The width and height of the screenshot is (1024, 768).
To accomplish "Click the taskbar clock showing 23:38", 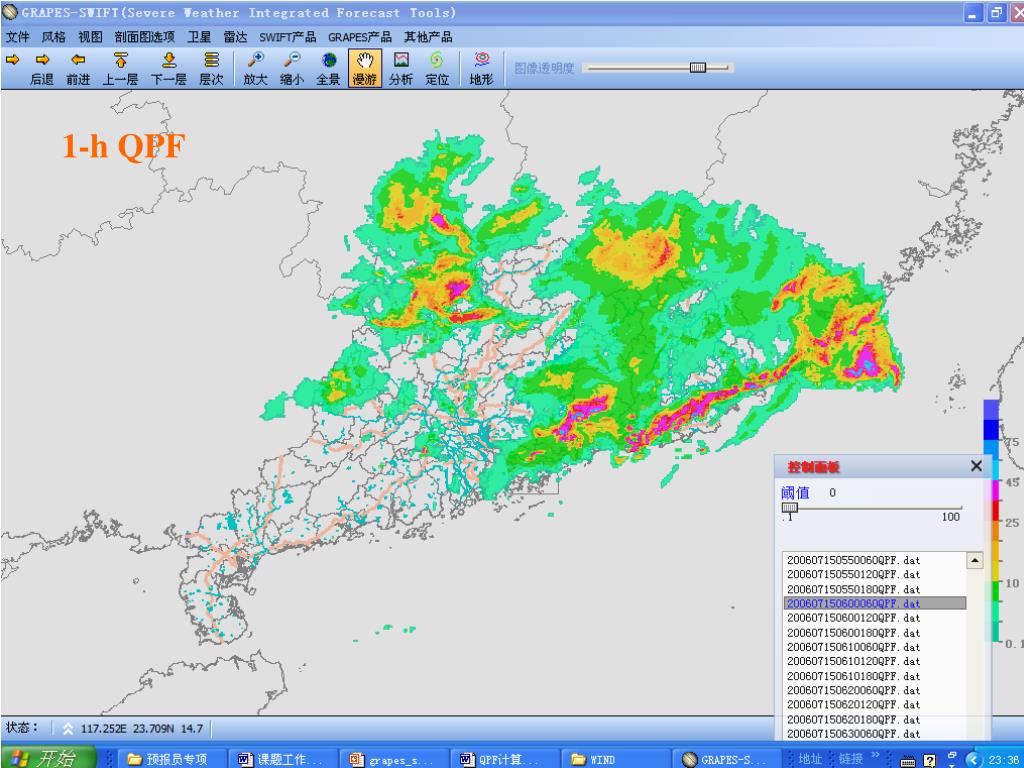I will (x=1006, y=760).
